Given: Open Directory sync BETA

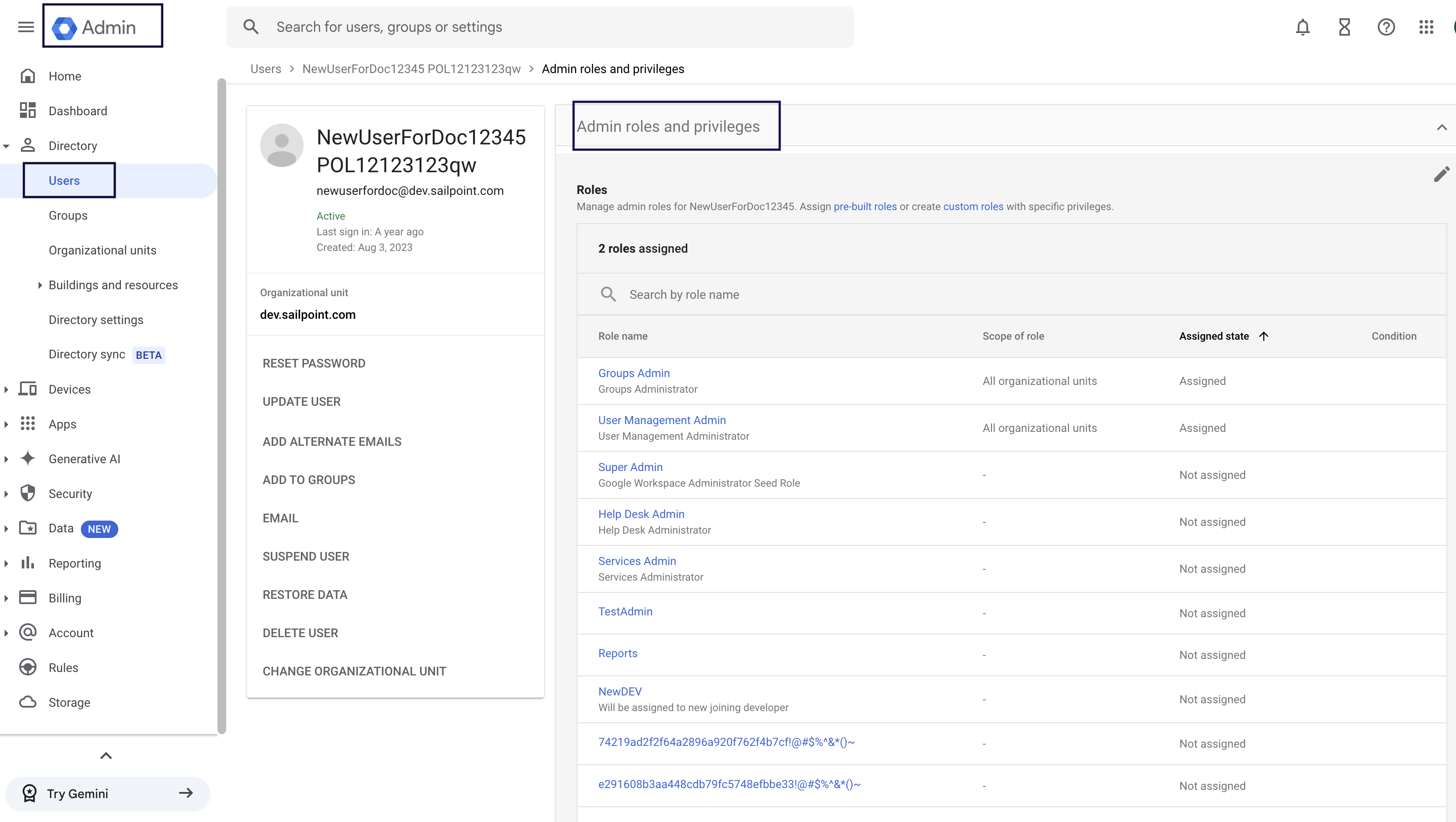Looking at the screenshot, I should point(106,354).
